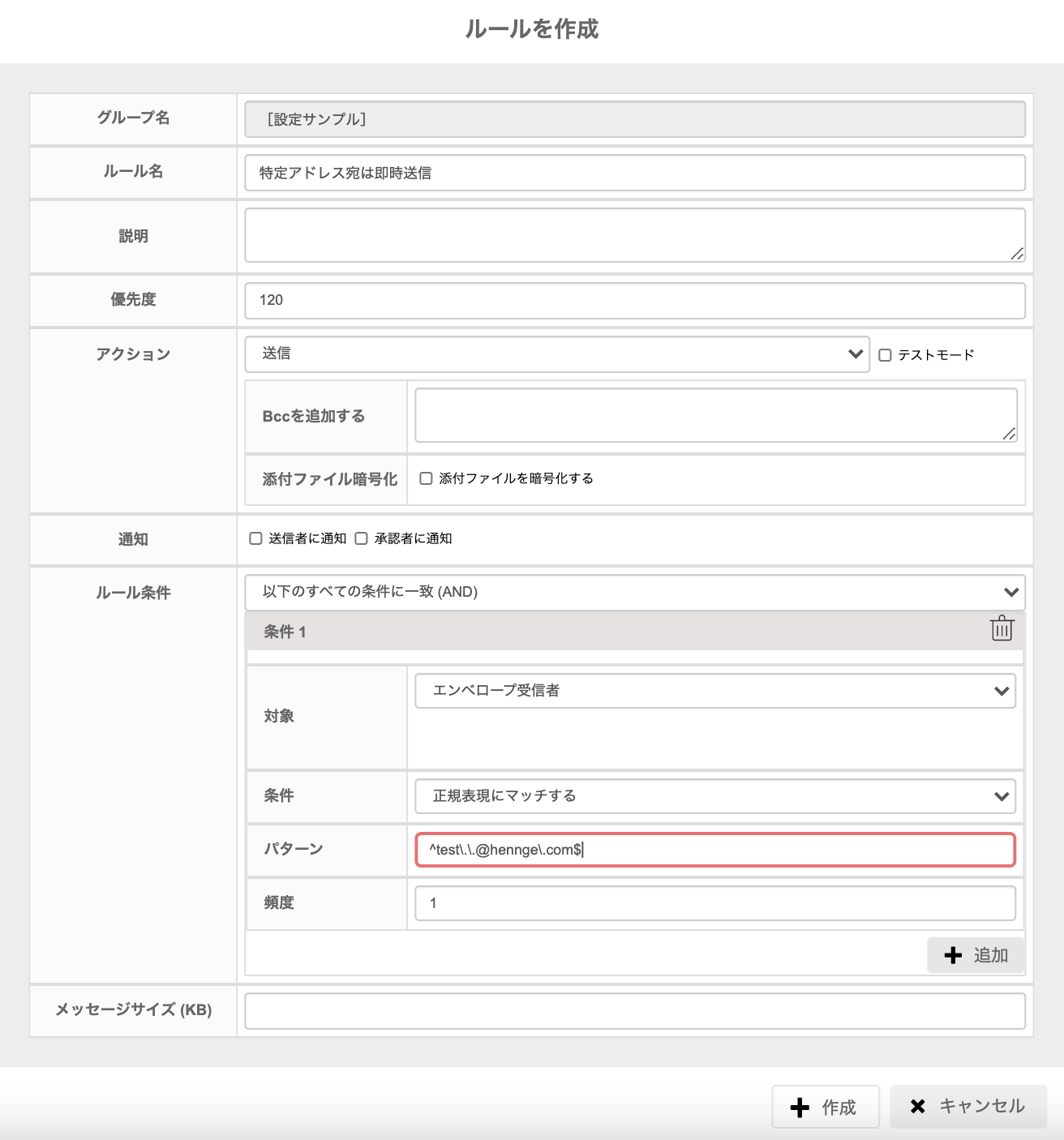Tick the 送信者に通知 checkbox
This screenshot has width=1064, height=1140.
255,538
